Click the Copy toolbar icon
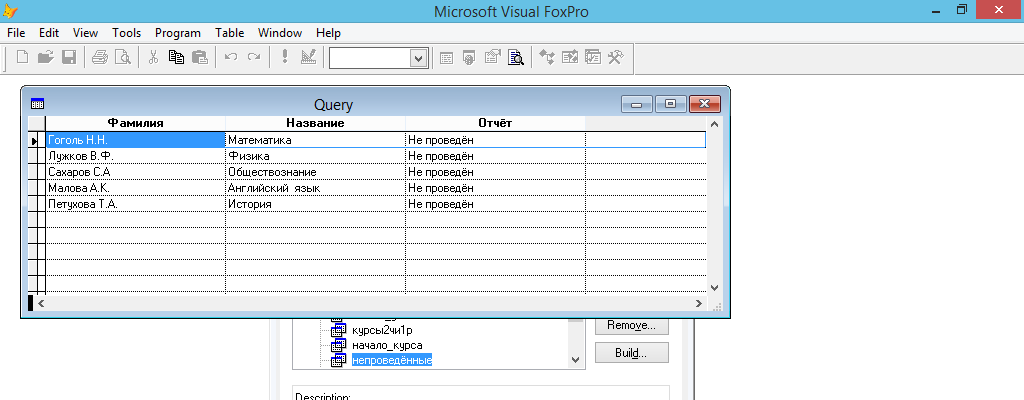This screenshot has height=400, width=1024. click(176, 58)
